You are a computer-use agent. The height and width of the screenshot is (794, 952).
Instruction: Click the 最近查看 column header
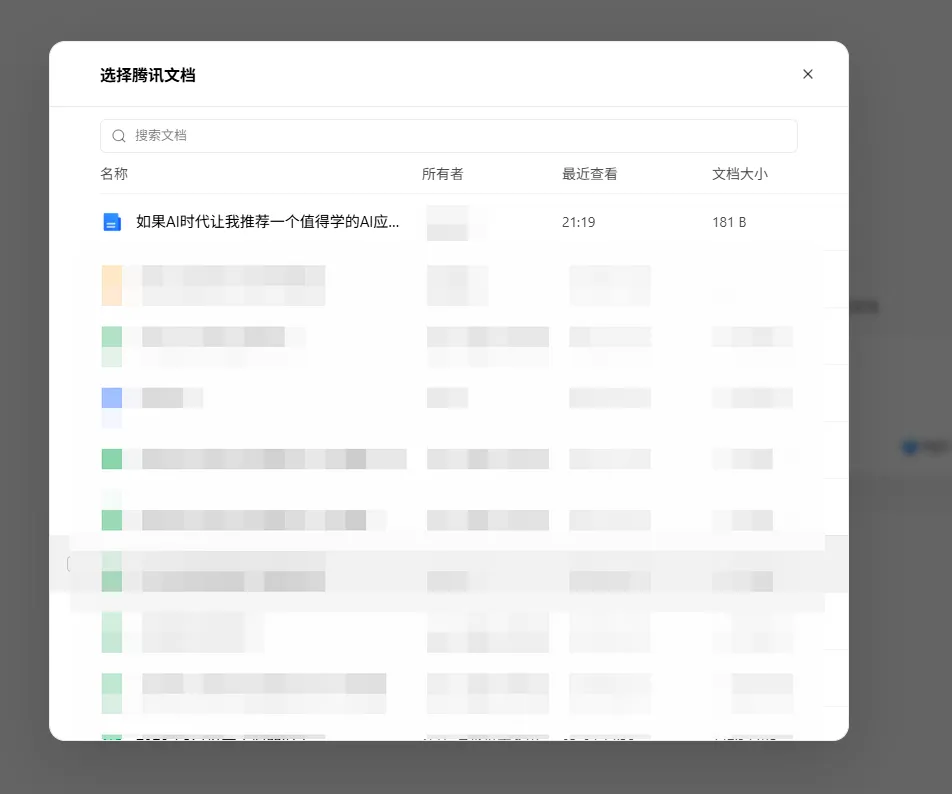(x=590, y=174)
